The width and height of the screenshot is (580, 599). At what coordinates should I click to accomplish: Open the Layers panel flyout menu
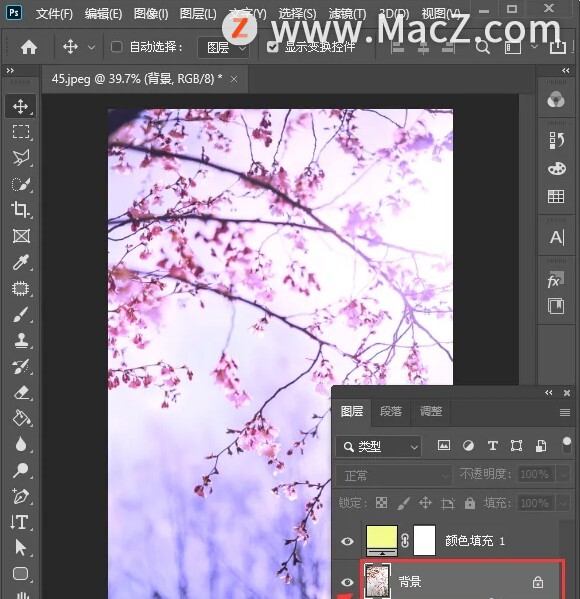(x=565, y=413)
